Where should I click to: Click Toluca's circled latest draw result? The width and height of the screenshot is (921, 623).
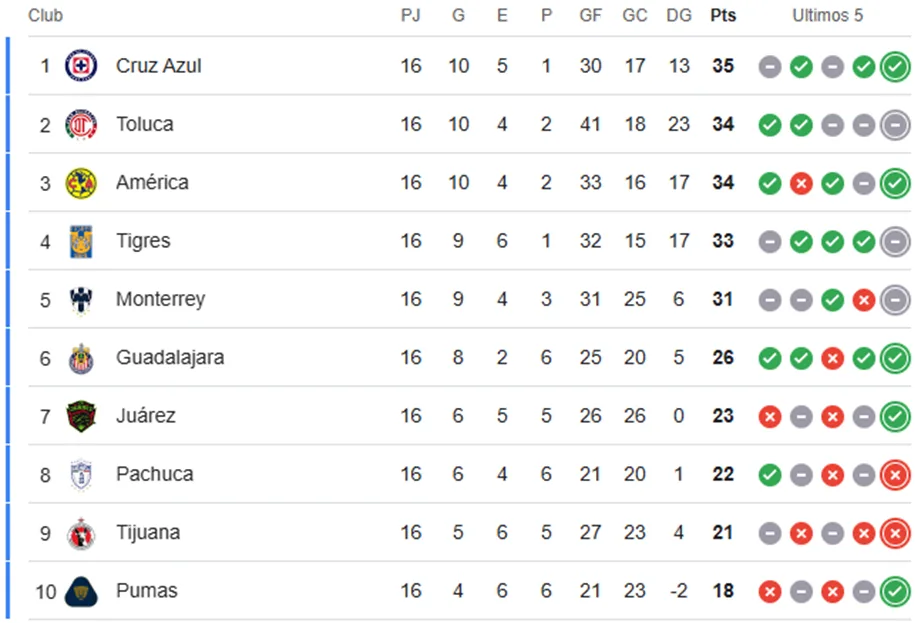895,125
